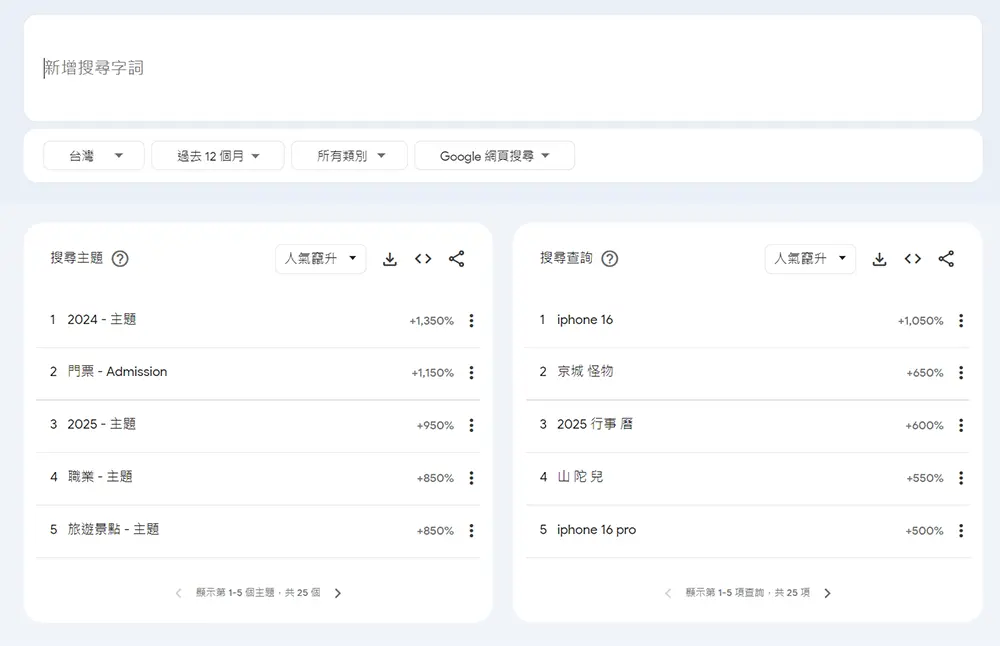The width and height of the screenshot is (1000, 646).
Task: Open more options for 門票 - Admission row
Action: [471, 372]
